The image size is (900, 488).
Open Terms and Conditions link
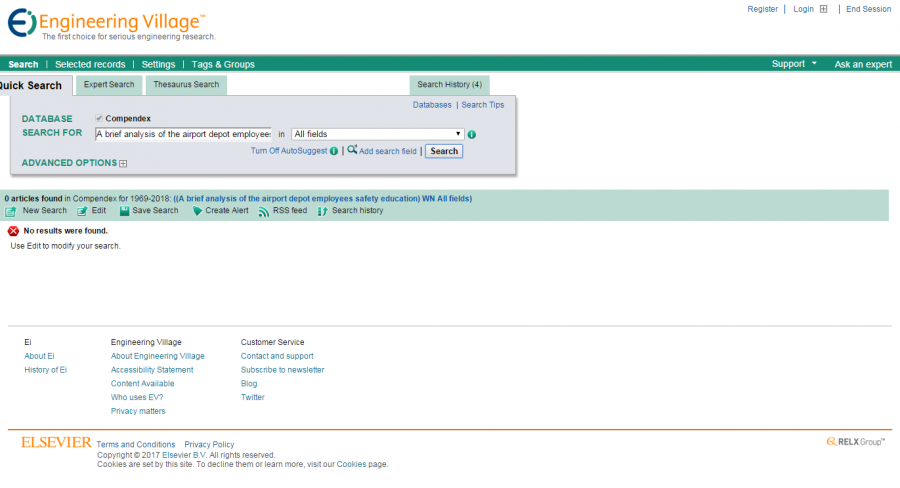coord(135,444)
